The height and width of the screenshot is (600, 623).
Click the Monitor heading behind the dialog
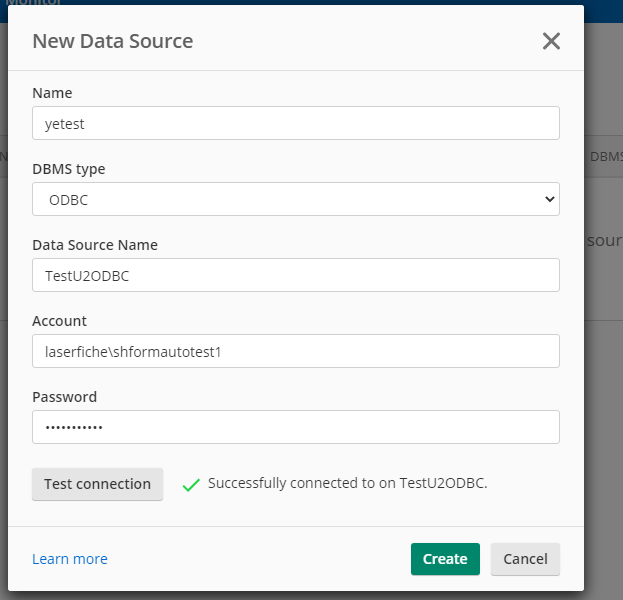coord(35,3)
